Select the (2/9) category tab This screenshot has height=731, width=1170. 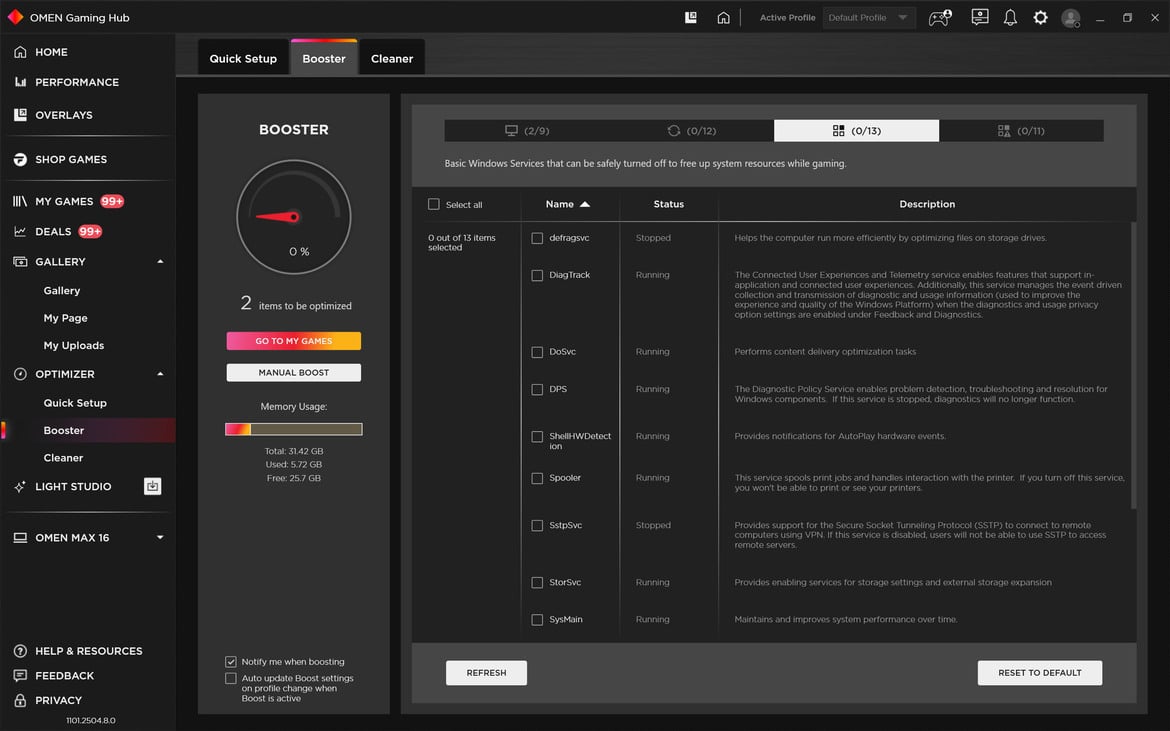tap(527, 131)
